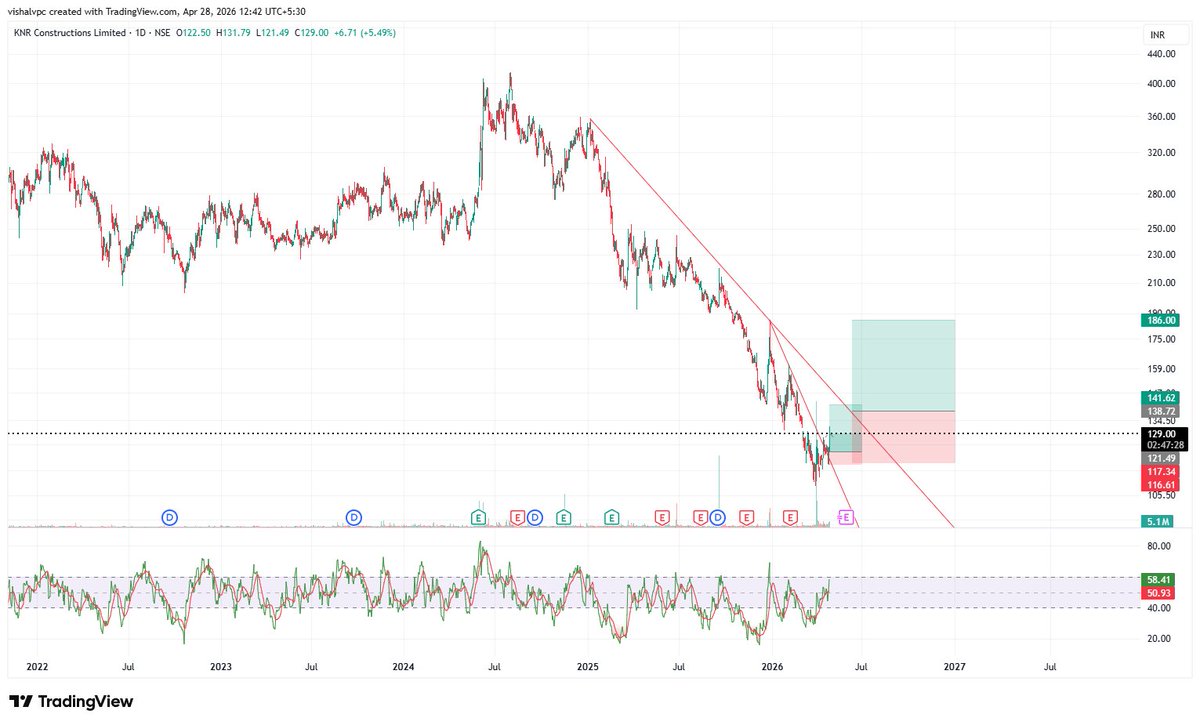The width and height of the screenshot is (1200, 725).
Task: Click the dividend D marker in late 2023
Action: 353,517
